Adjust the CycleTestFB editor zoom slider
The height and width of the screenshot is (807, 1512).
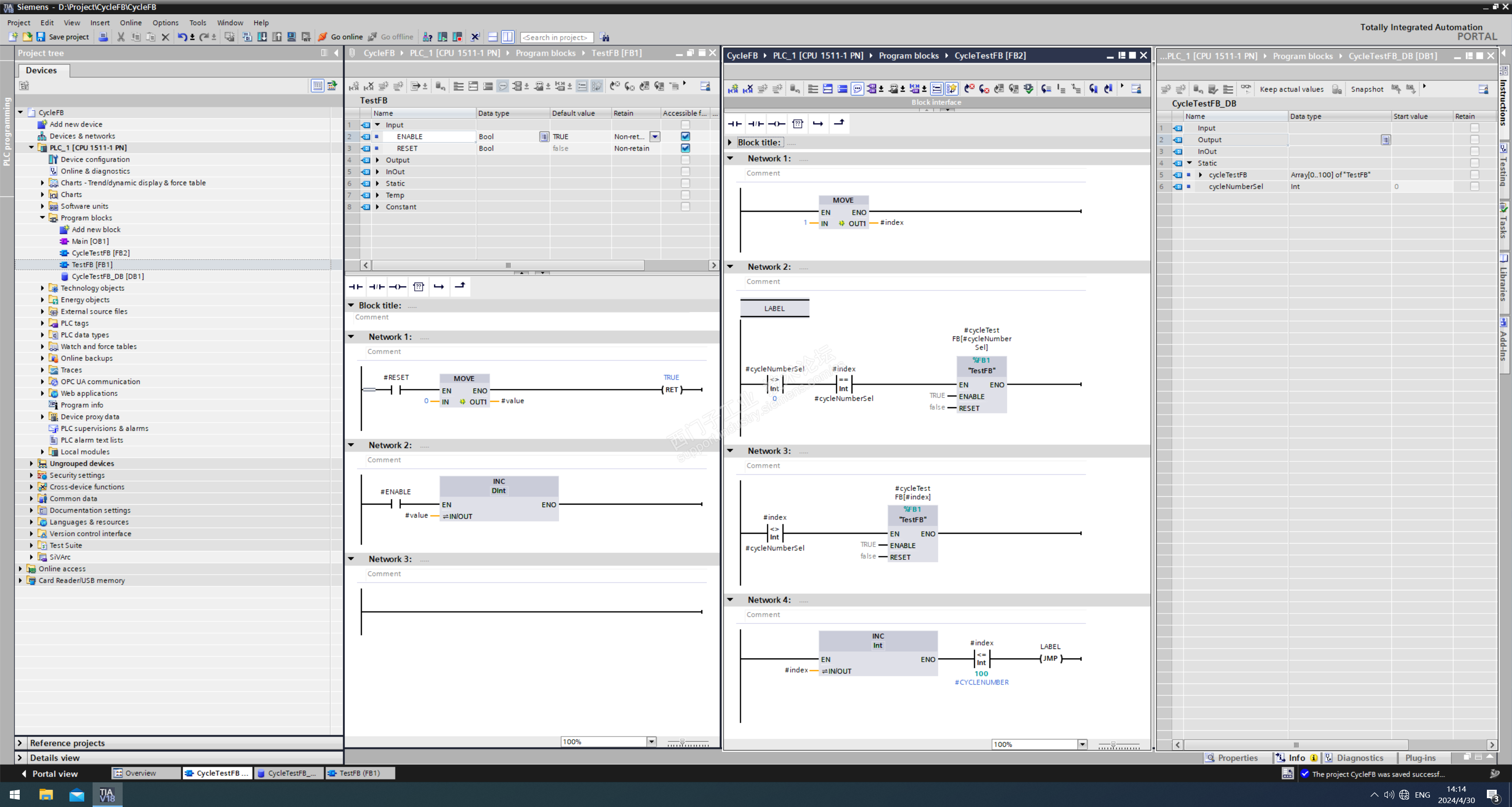pyautogui.click(x=1113, y=744)
